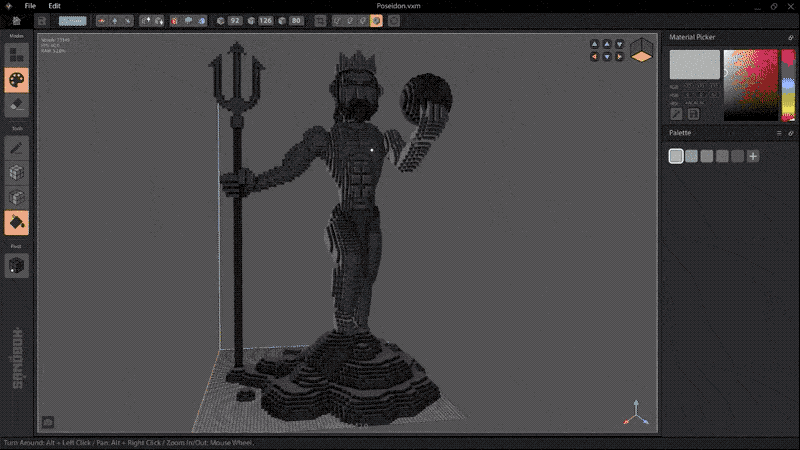
Task: Click the top-left camera arrow button
Action: pos(594,44)
